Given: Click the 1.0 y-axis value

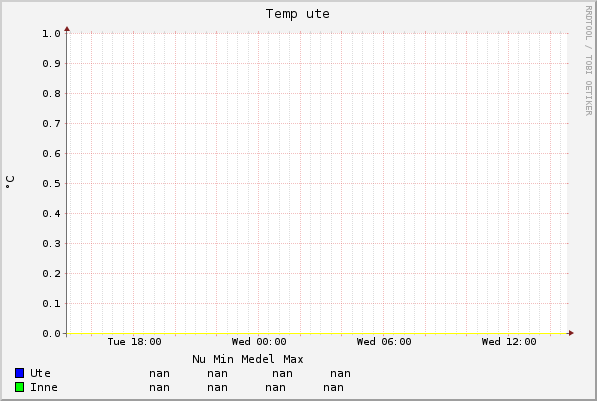Looking at the screenshot, I should point(51,34).
